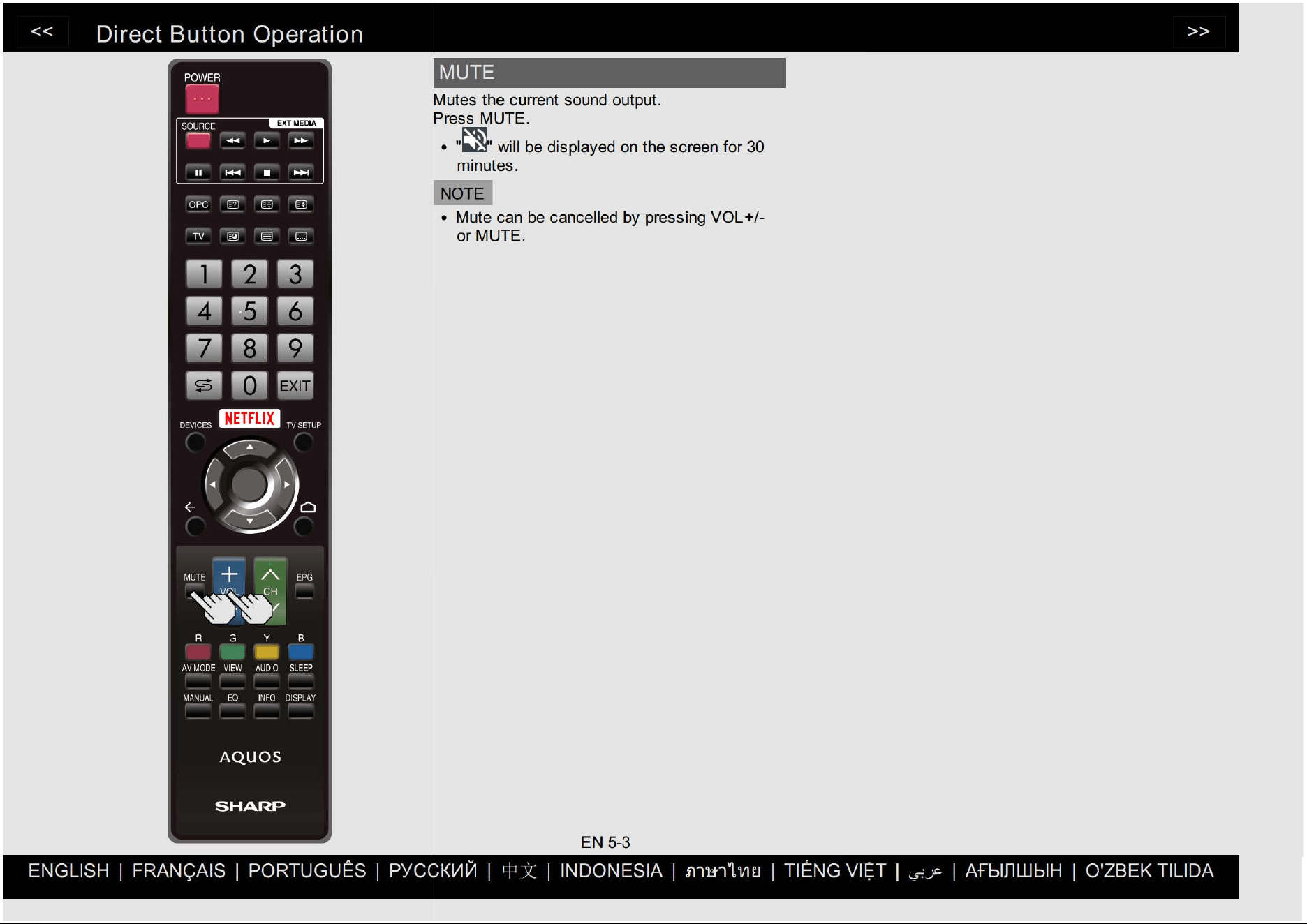Viewport: 1307px width, 924px height.
Task: Click the EQ button on the remote
Action: (232, 711)
